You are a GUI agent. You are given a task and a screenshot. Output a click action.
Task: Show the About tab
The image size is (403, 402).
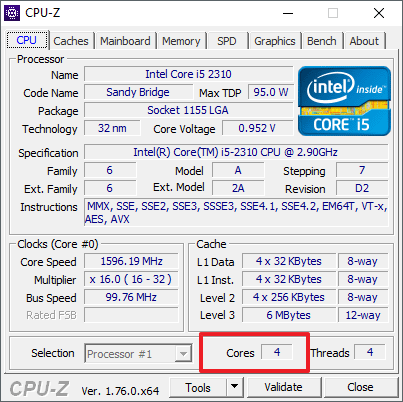(364, 41)
